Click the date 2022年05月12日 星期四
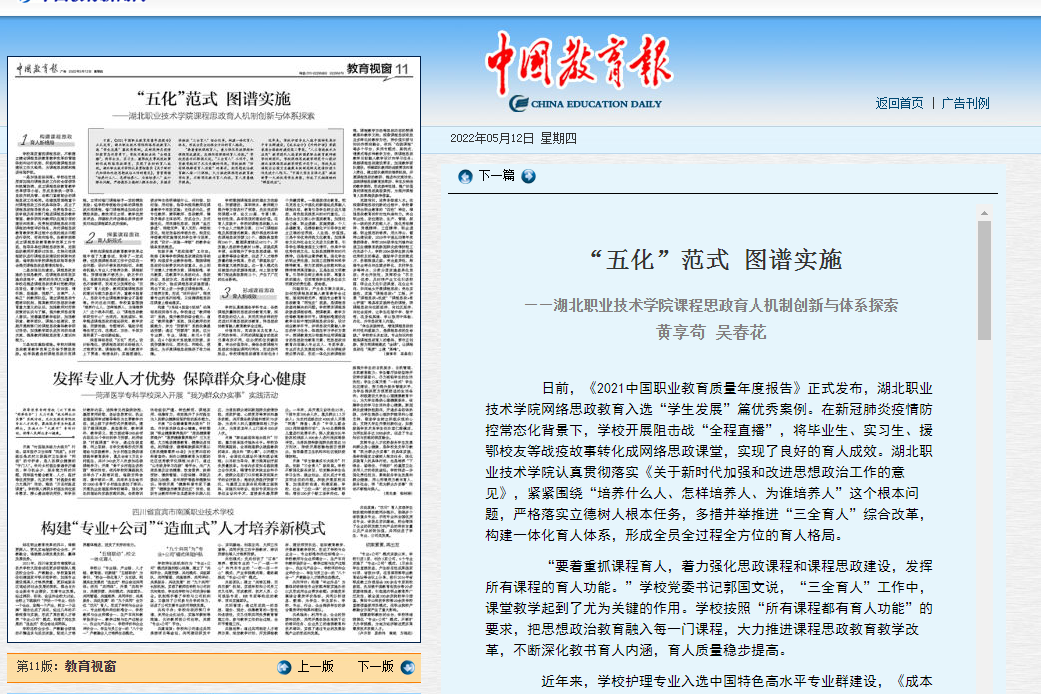The width and height of the screenshot is (1041, 694). pyautogui.click(x=513, y=138)
